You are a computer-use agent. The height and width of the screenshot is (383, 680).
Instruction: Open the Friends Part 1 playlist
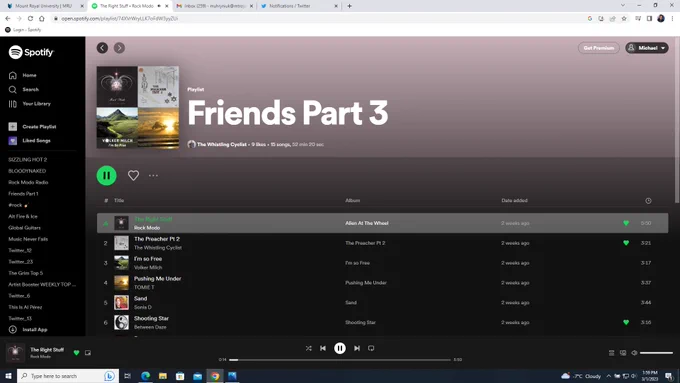23,193
